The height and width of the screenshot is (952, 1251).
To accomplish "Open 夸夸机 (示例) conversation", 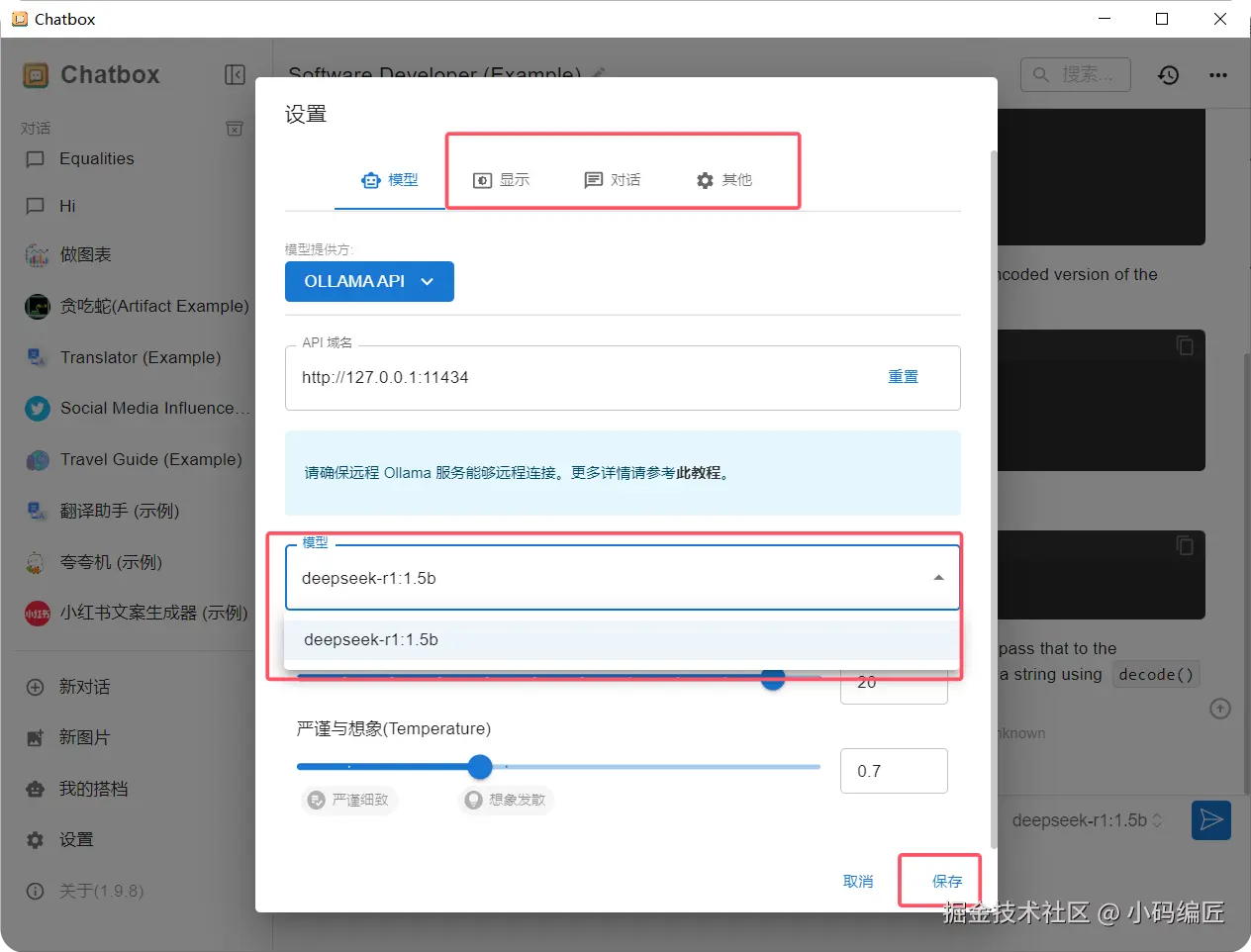I will coord(136,562).
